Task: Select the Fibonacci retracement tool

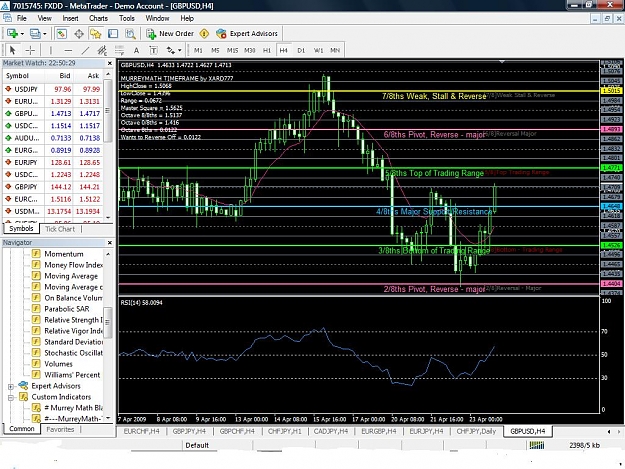Action: [119, 50]
